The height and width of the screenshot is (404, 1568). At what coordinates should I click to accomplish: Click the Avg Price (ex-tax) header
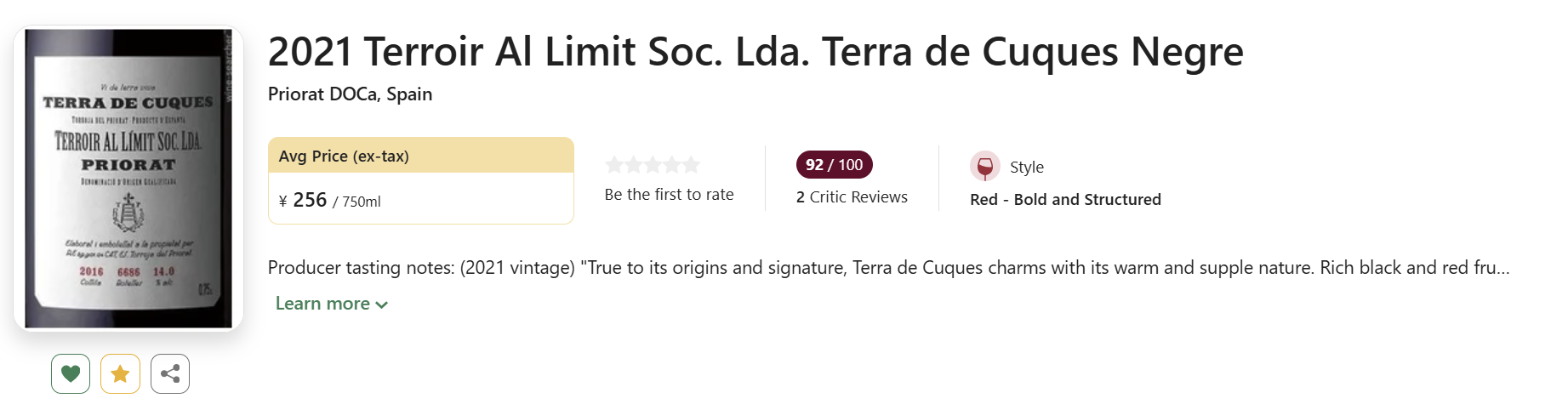[x=344, y=156]
